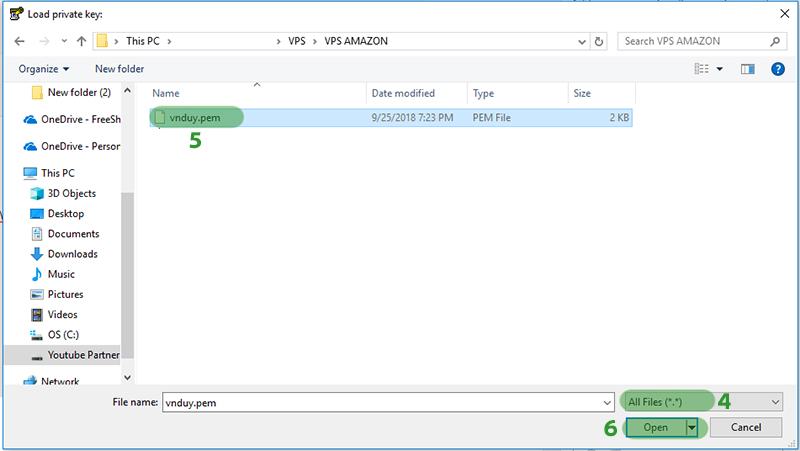Click the Back navigation arrow

click(19, 42)
